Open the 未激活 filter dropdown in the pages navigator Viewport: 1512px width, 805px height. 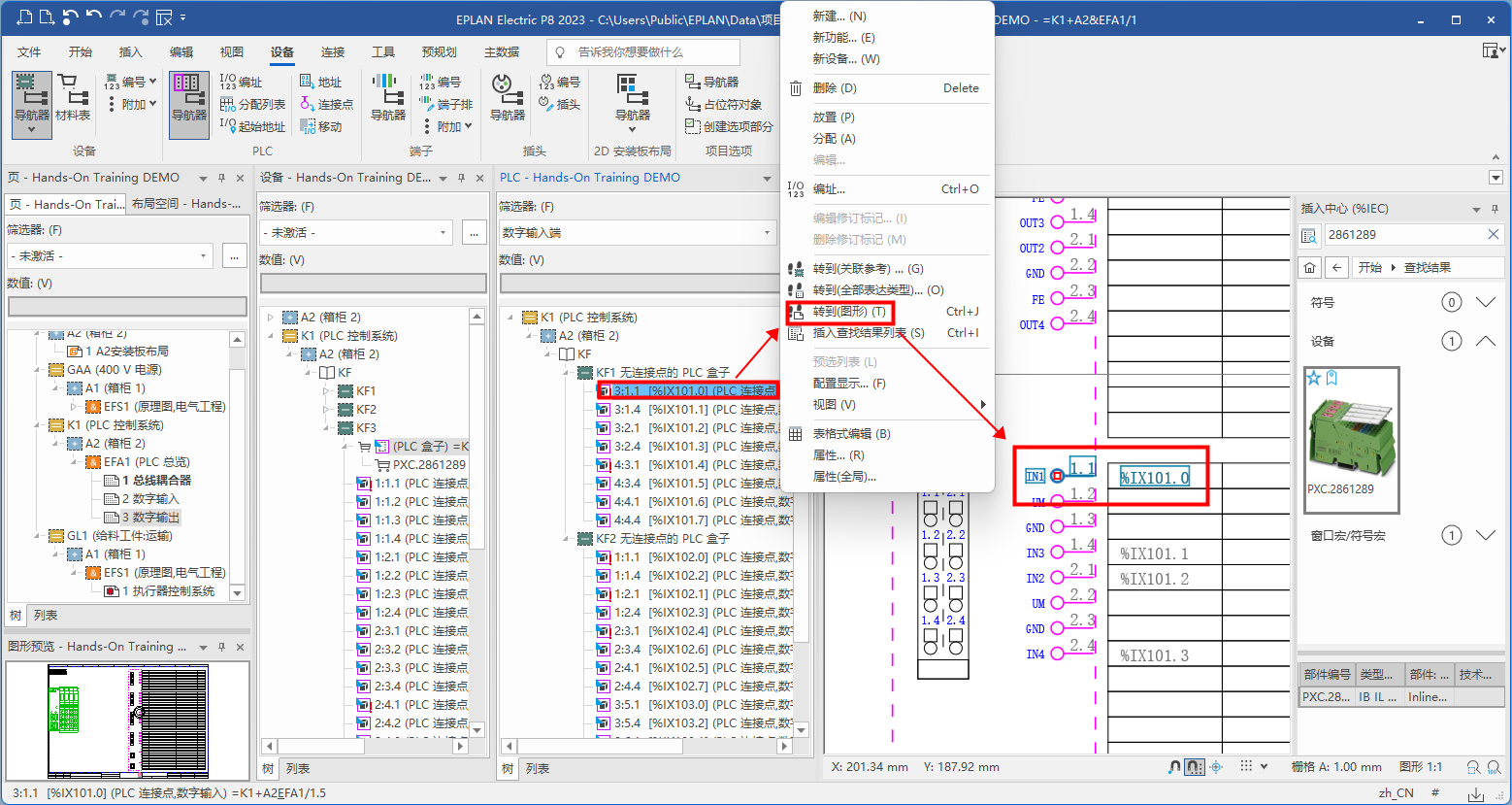[x=203, y=256]
